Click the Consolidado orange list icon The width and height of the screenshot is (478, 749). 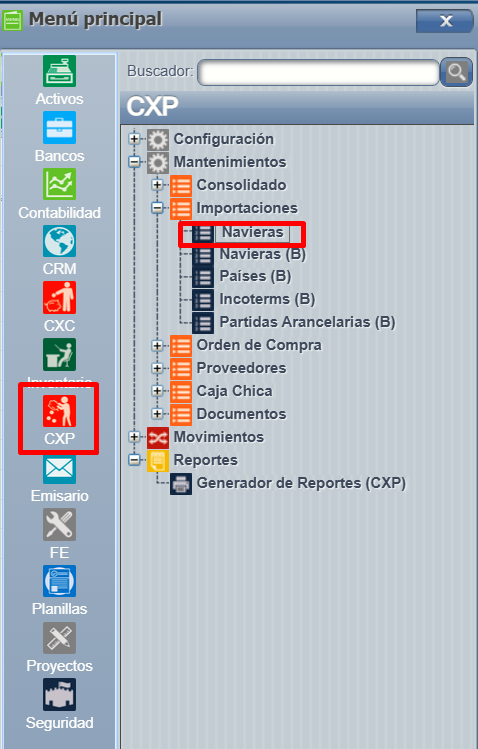(181, 185)
